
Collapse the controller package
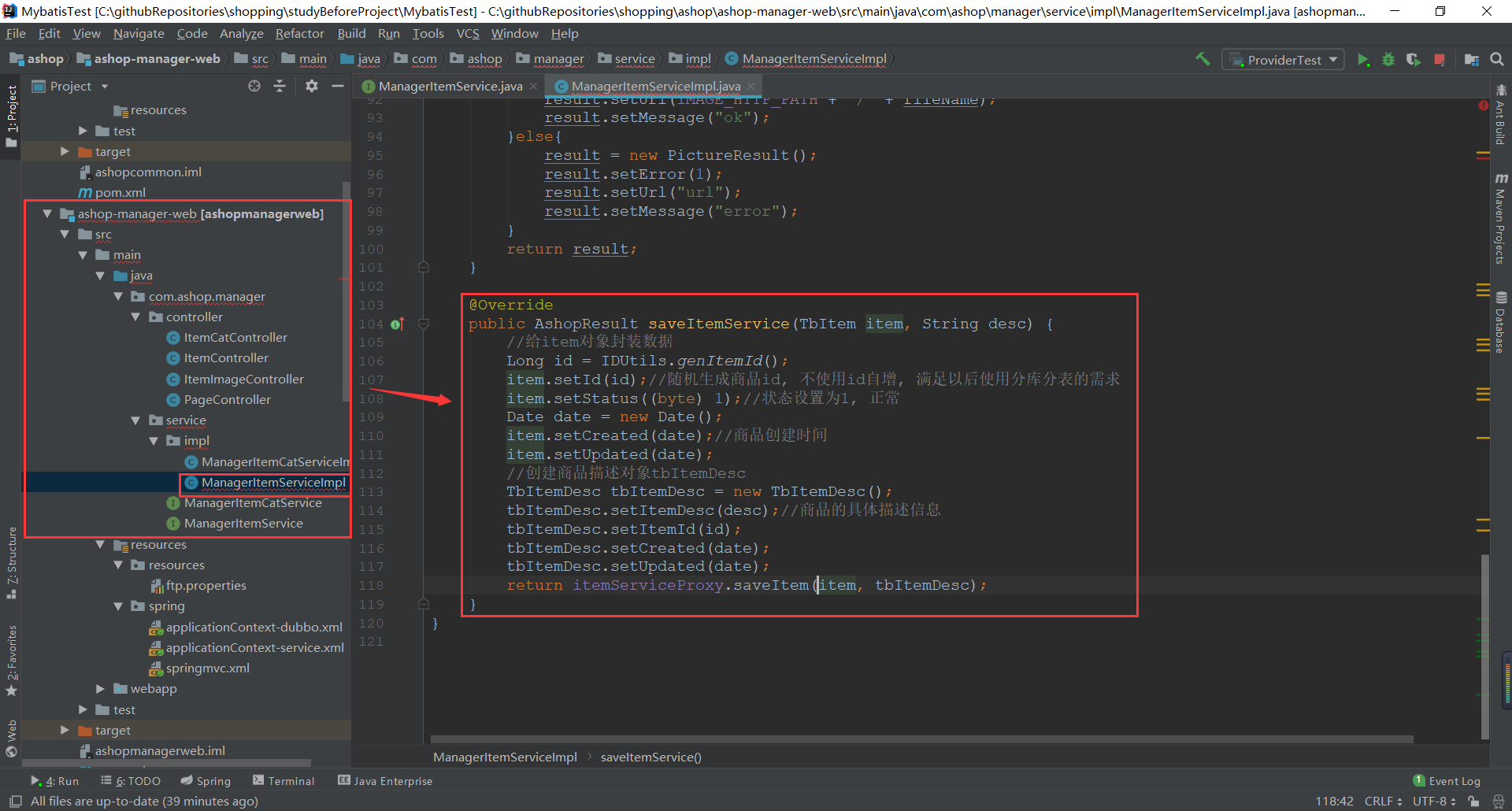point(135,317)
